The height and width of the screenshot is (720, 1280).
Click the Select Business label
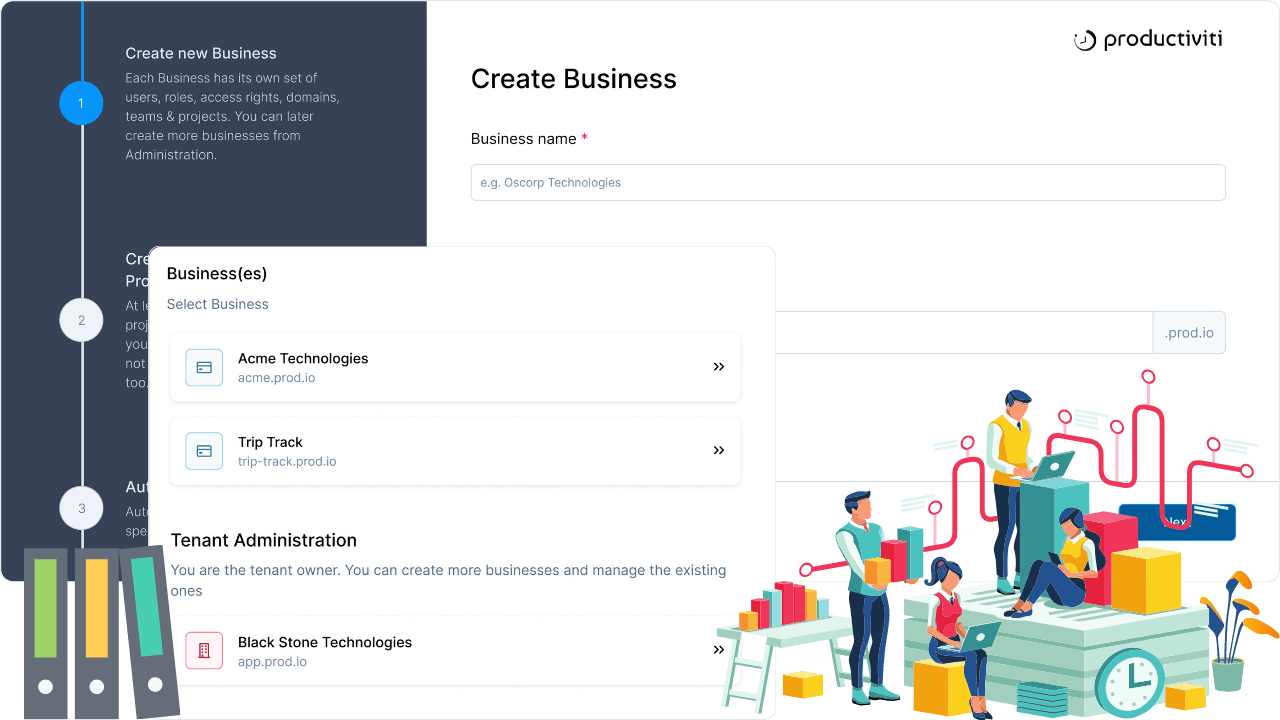(x=218, y=304)
